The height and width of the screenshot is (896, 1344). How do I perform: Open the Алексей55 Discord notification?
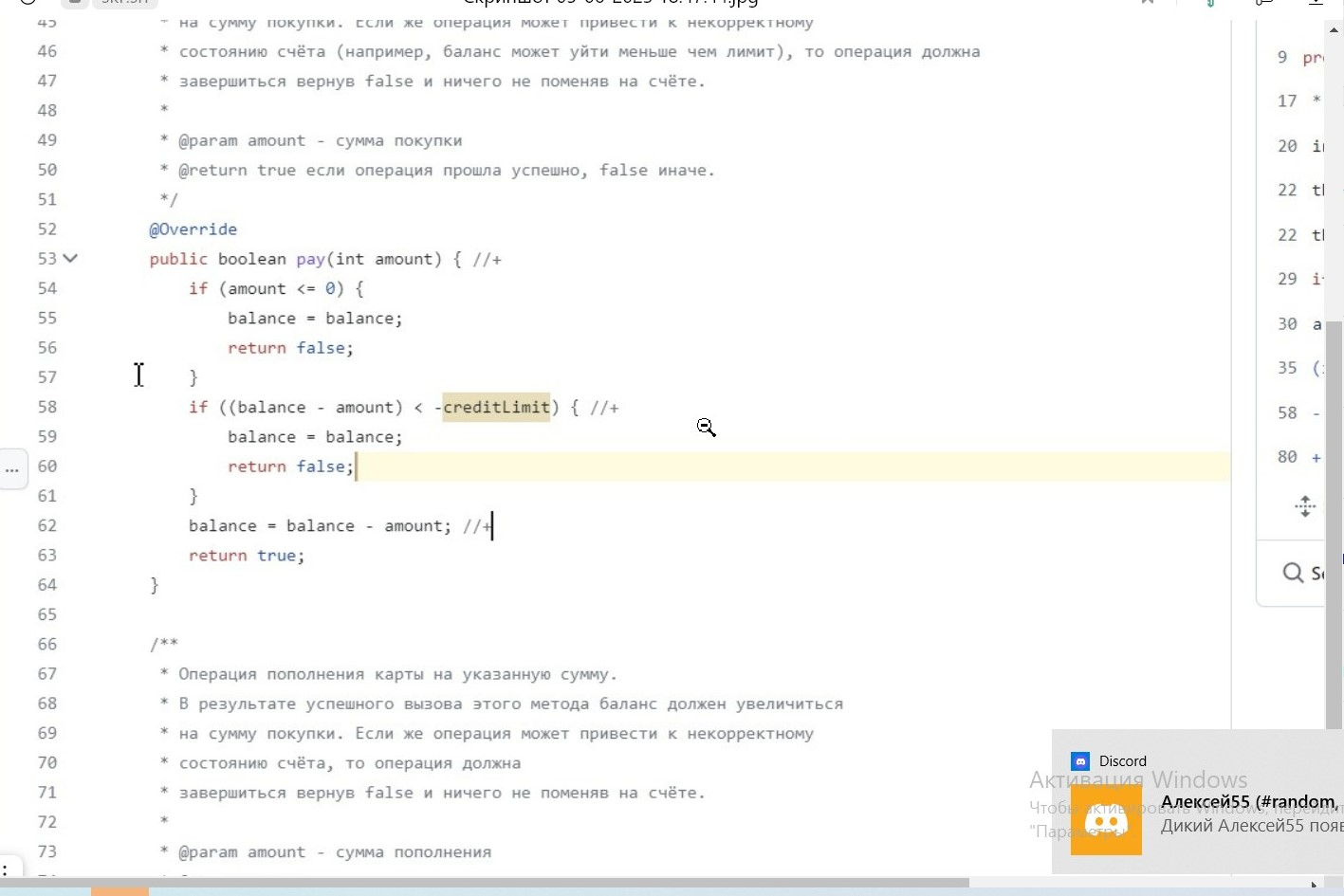coord(1250,801)
